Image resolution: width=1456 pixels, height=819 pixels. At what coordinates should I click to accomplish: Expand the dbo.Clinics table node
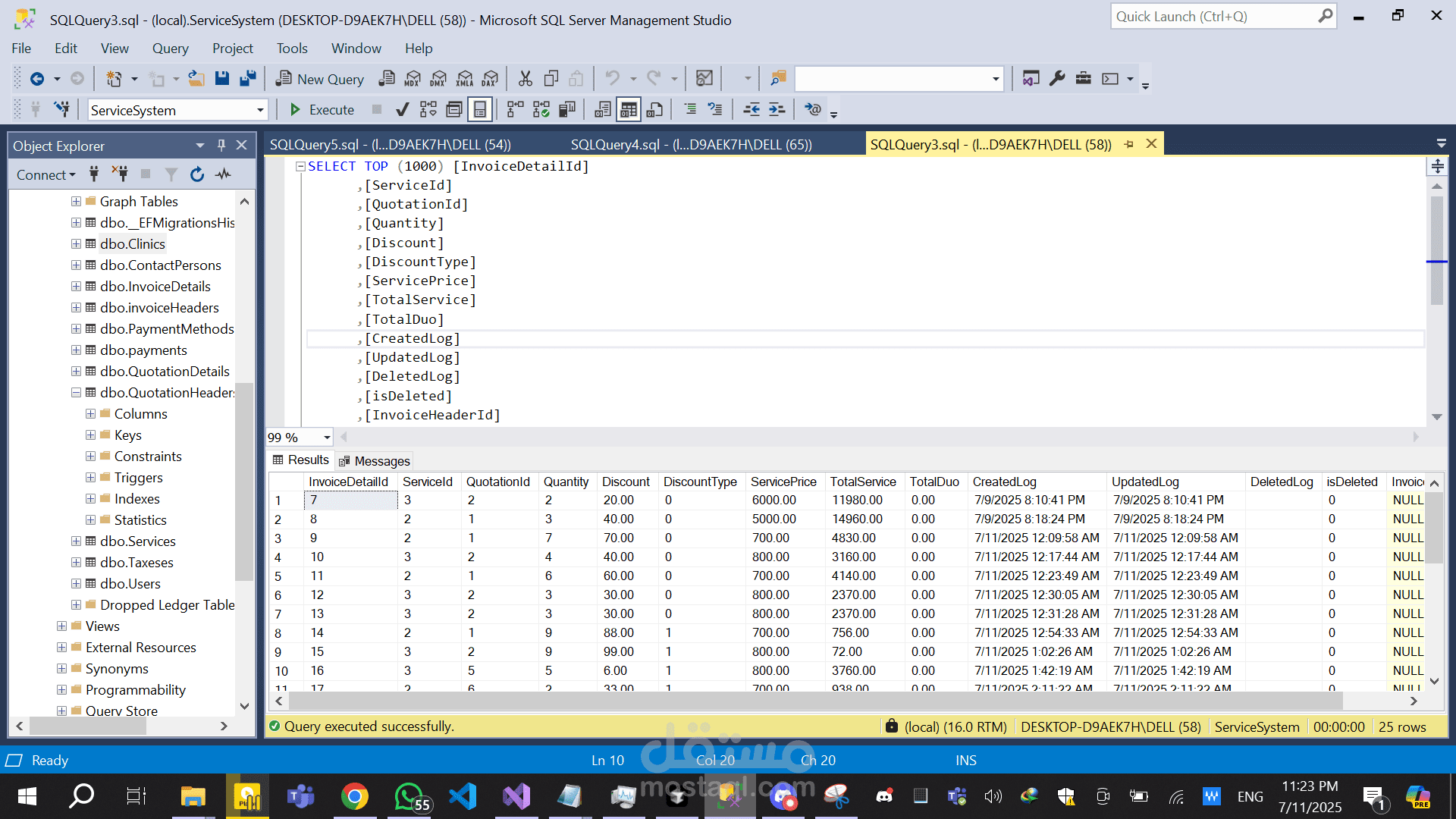point(76,244)
